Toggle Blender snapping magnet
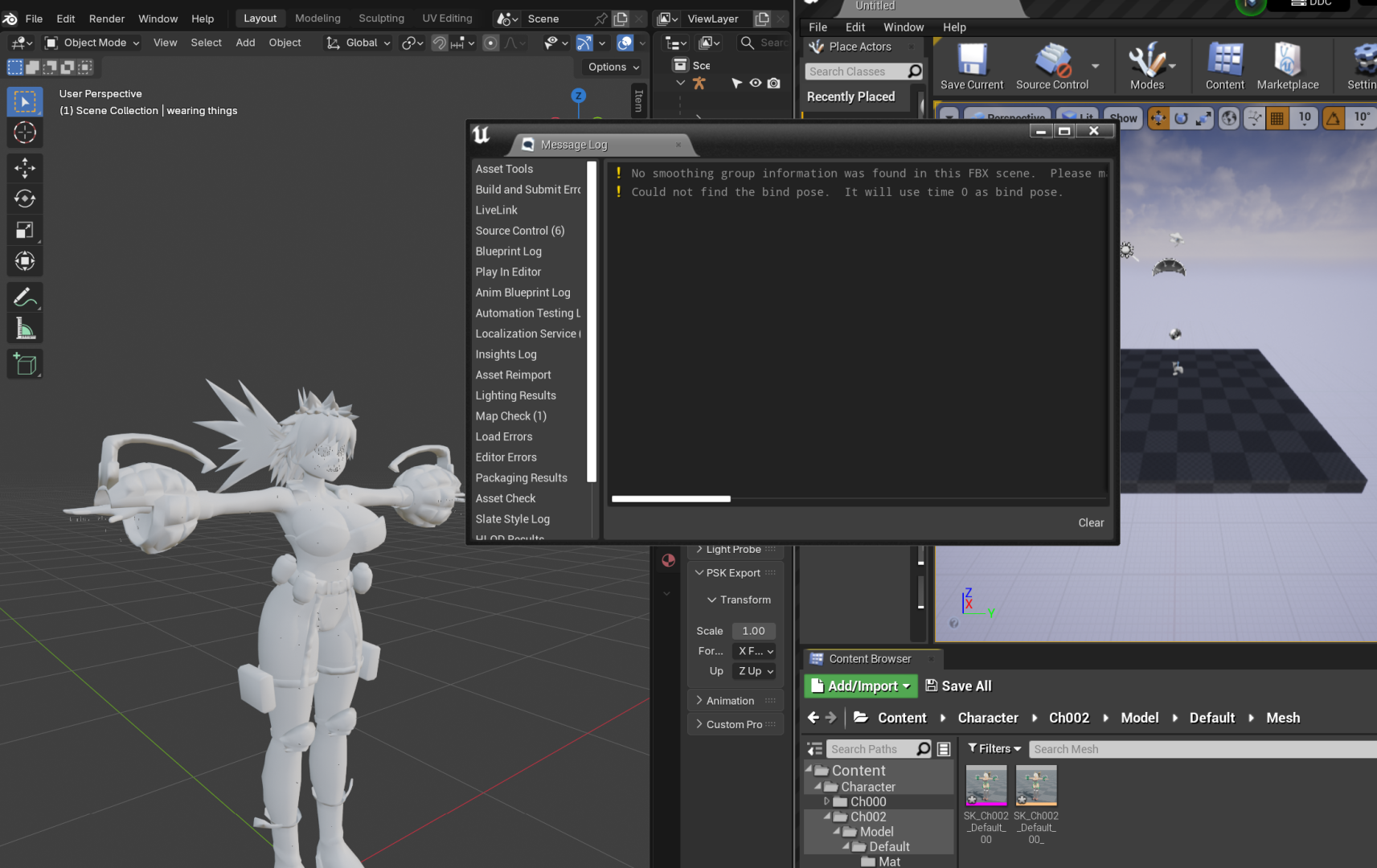The height and width of the screenshot is (868, 1377). pyautogui.click(x=439, y=43)
